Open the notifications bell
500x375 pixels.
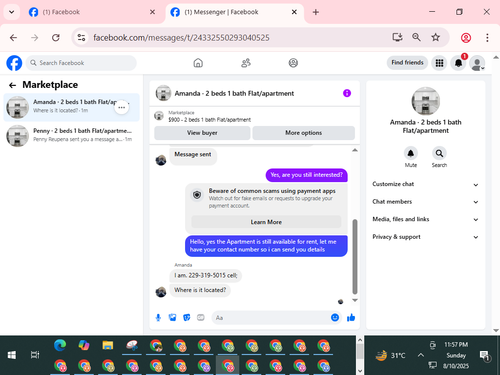459,63
